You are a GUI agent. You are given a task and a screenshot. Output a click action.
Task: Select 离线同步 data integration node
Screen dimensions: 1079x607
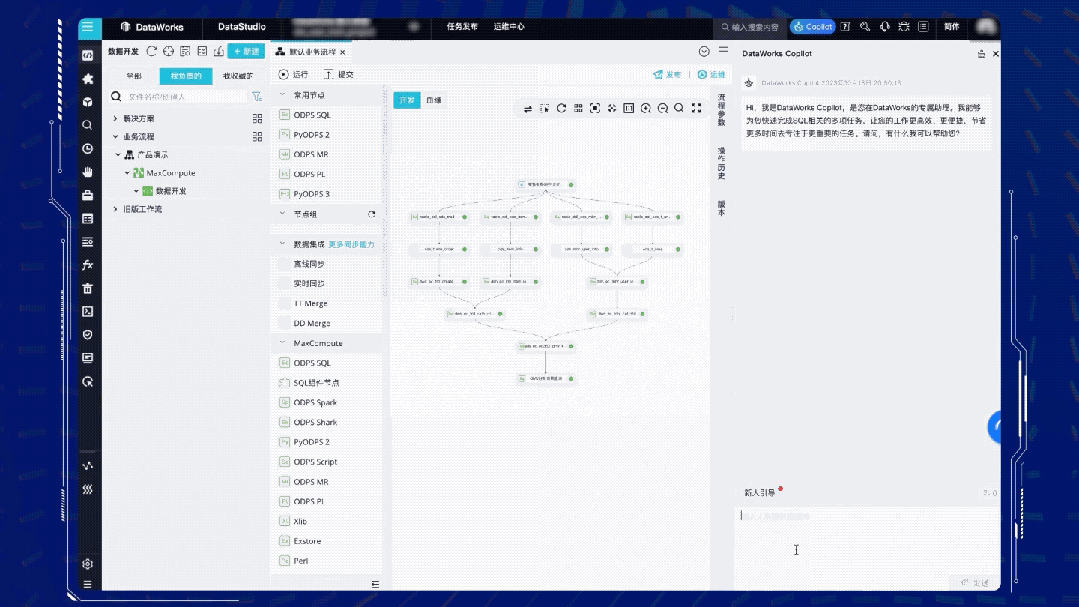309,264
